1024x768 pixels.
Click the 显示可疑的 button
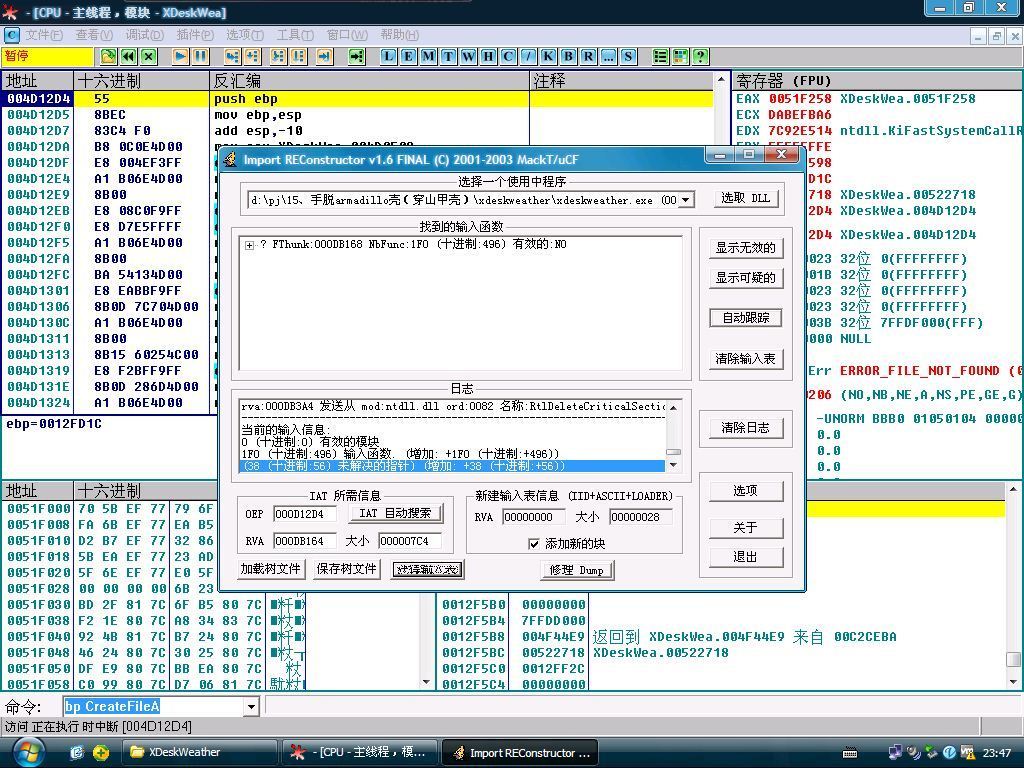pyautogui.click(x=745, y=278)
